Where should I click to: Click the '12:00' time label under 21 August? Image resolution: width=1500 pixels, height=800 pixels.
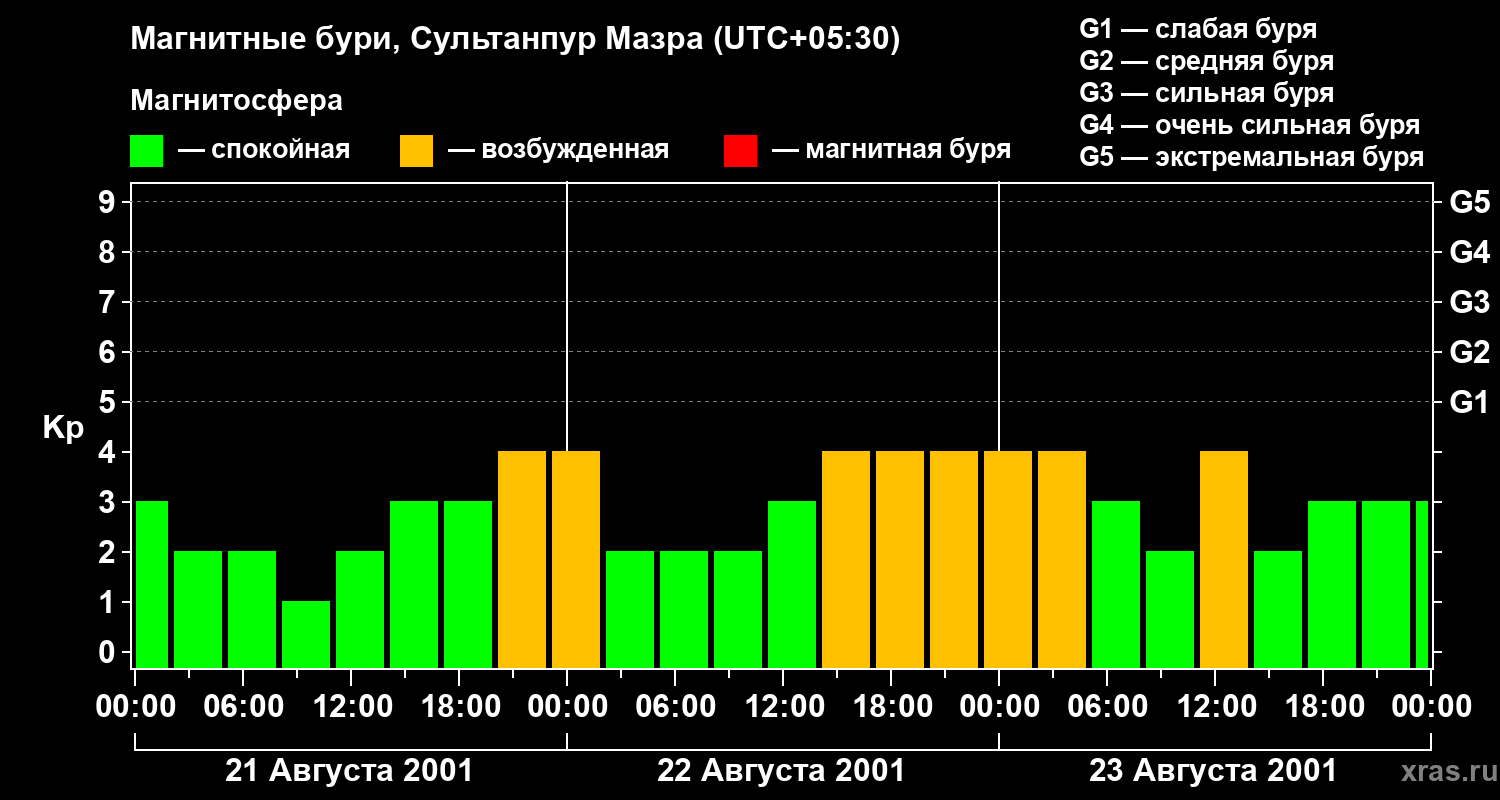click(x=351, y=707)
